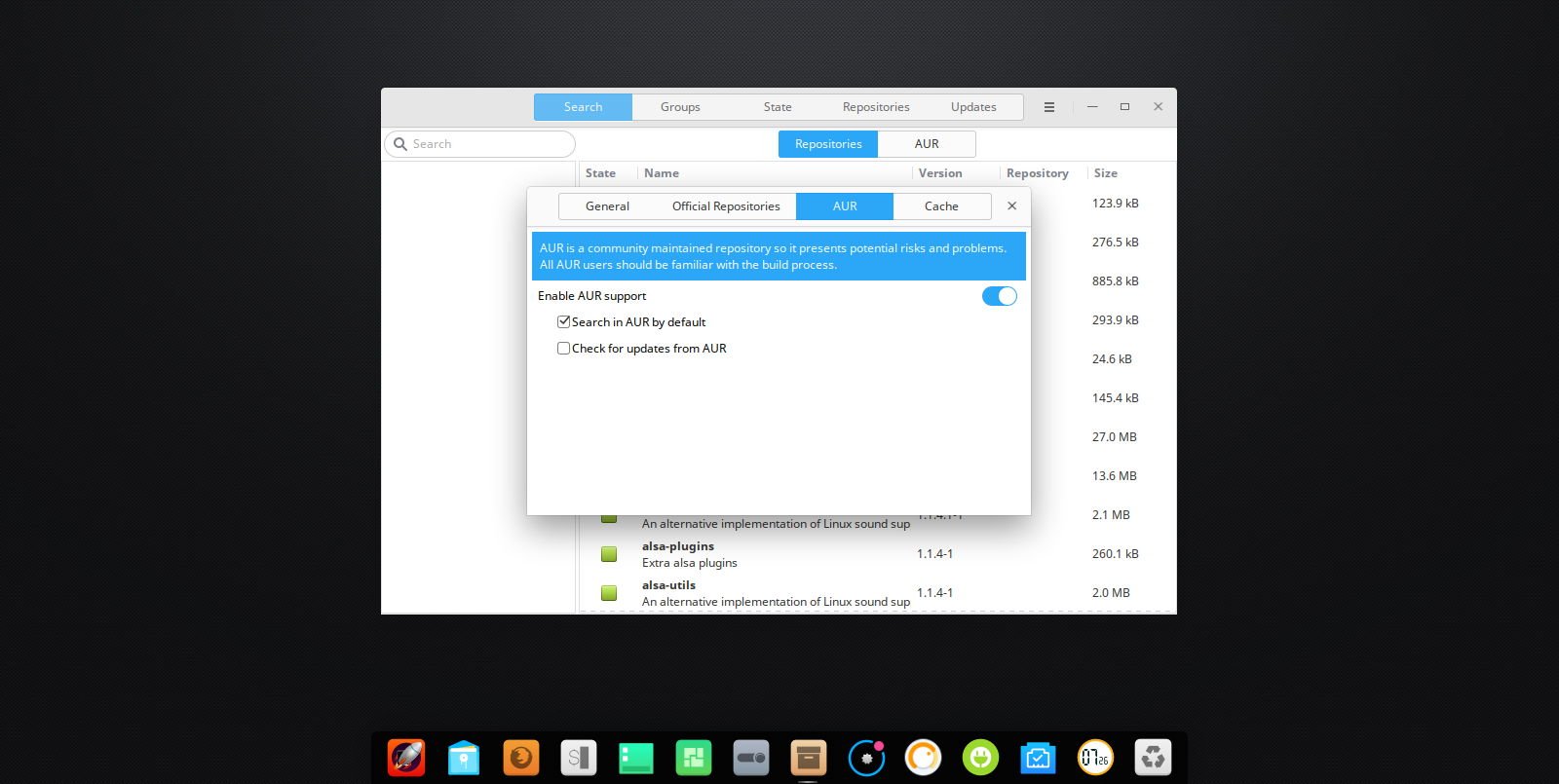Close the preferences dialog

coord(1011,205)
